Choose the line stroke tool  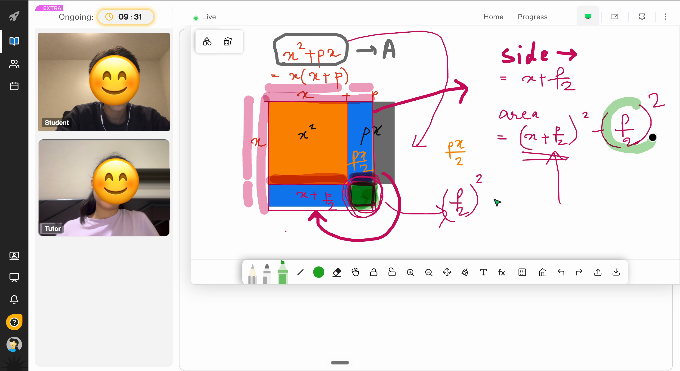coord(300,272)
